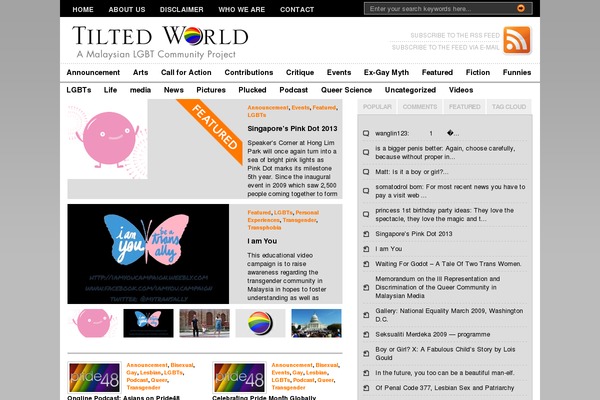This screenshot has height=400, width=600.
Task: Open Gallery: National Equality March 2009 link
Action: coord(449,315)
